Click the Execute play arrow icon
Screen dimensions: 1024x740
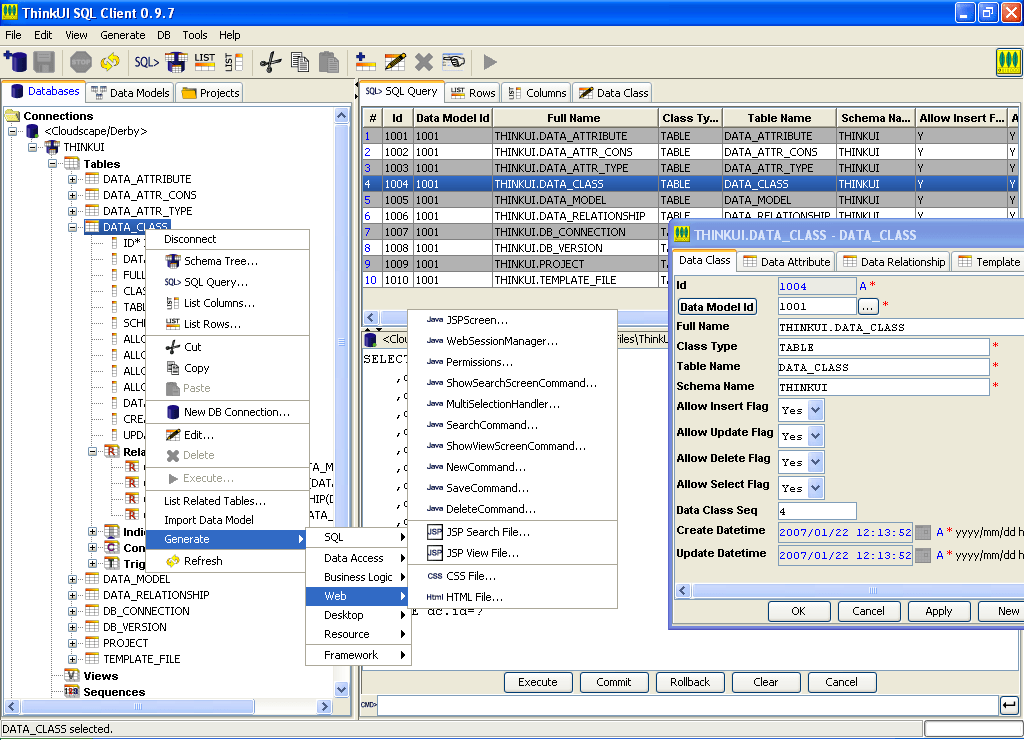click(x=490, y=62)
